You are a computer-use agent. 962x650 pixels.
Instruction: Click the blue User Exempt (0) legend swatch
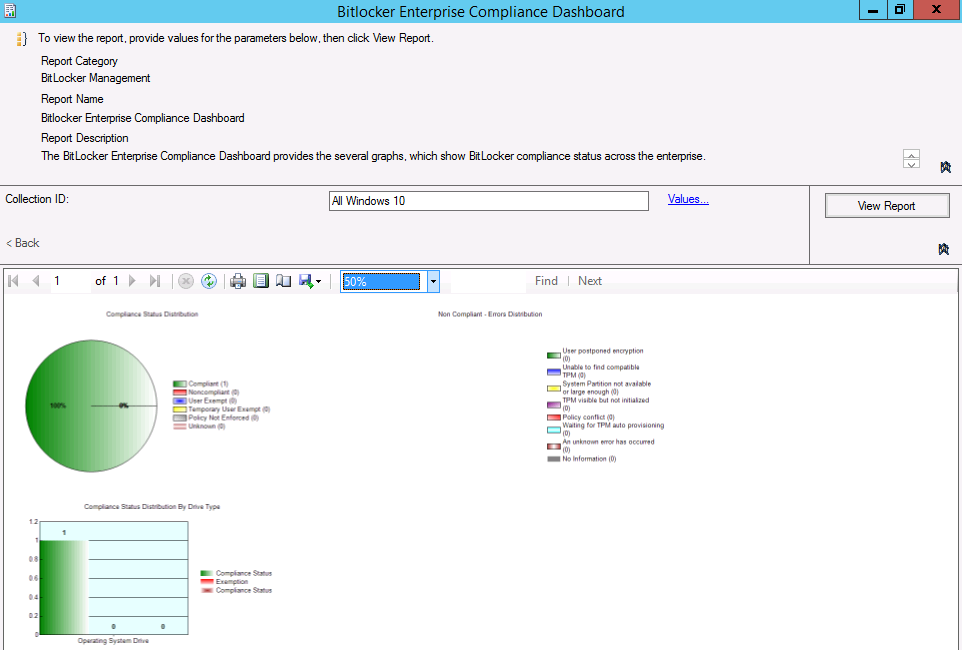(x=180, y=401)
